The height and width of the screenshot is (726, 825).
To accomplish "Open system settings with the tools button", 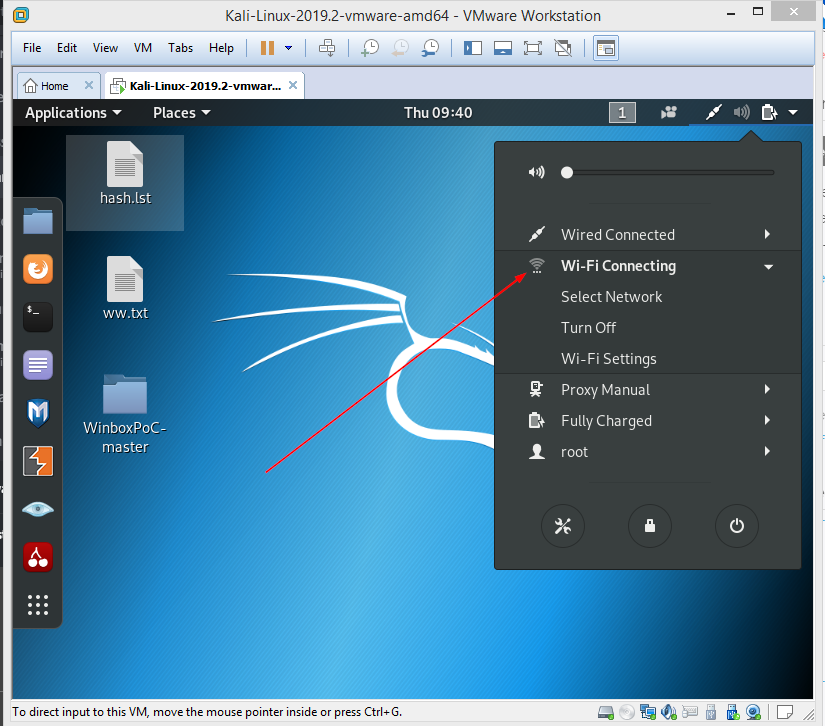I will click(x=563, y=526).
